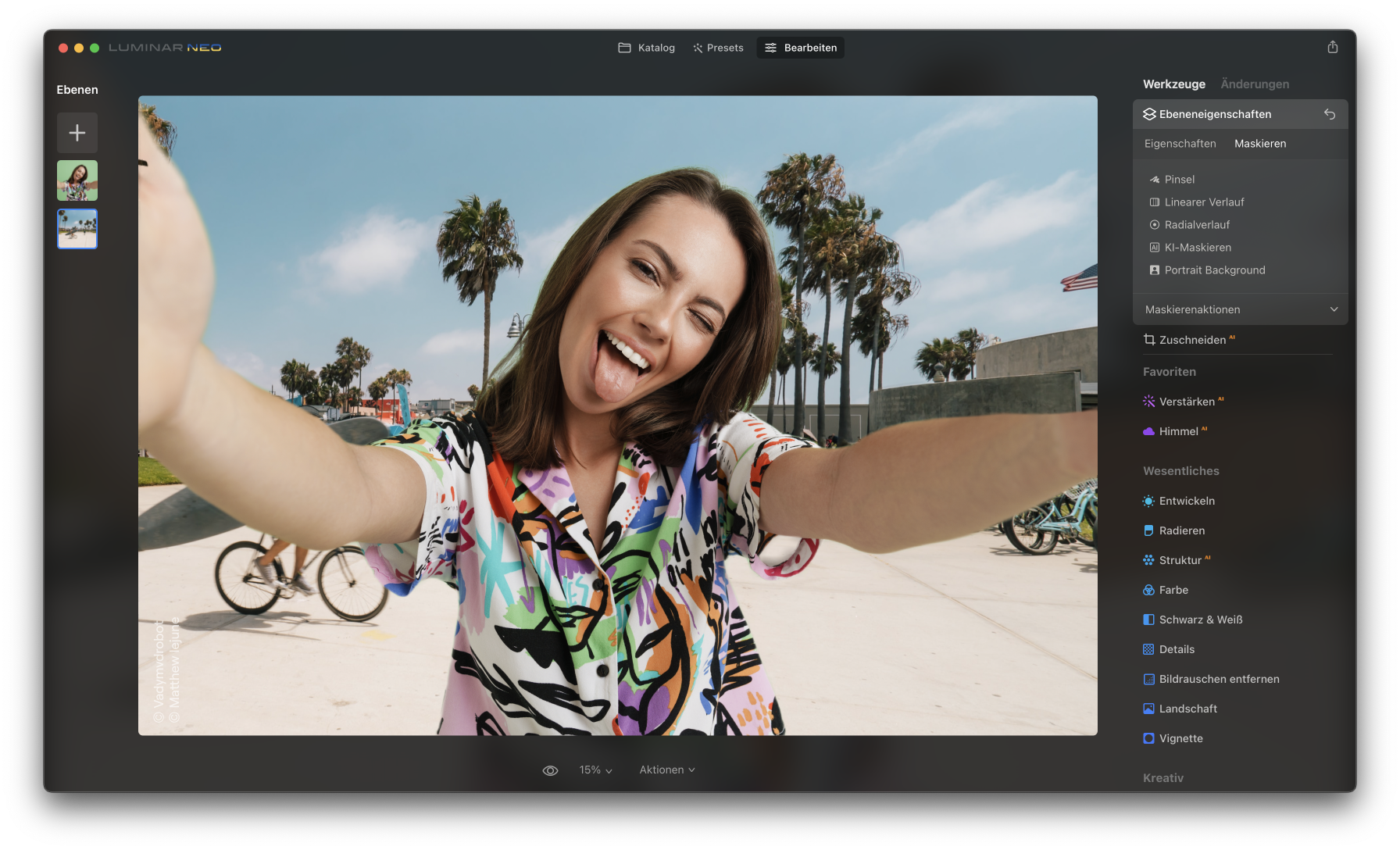The width and height of the screenshot is (1400, 850).
Task: Add a new layer with plus button
Action: tap(77, 133)
